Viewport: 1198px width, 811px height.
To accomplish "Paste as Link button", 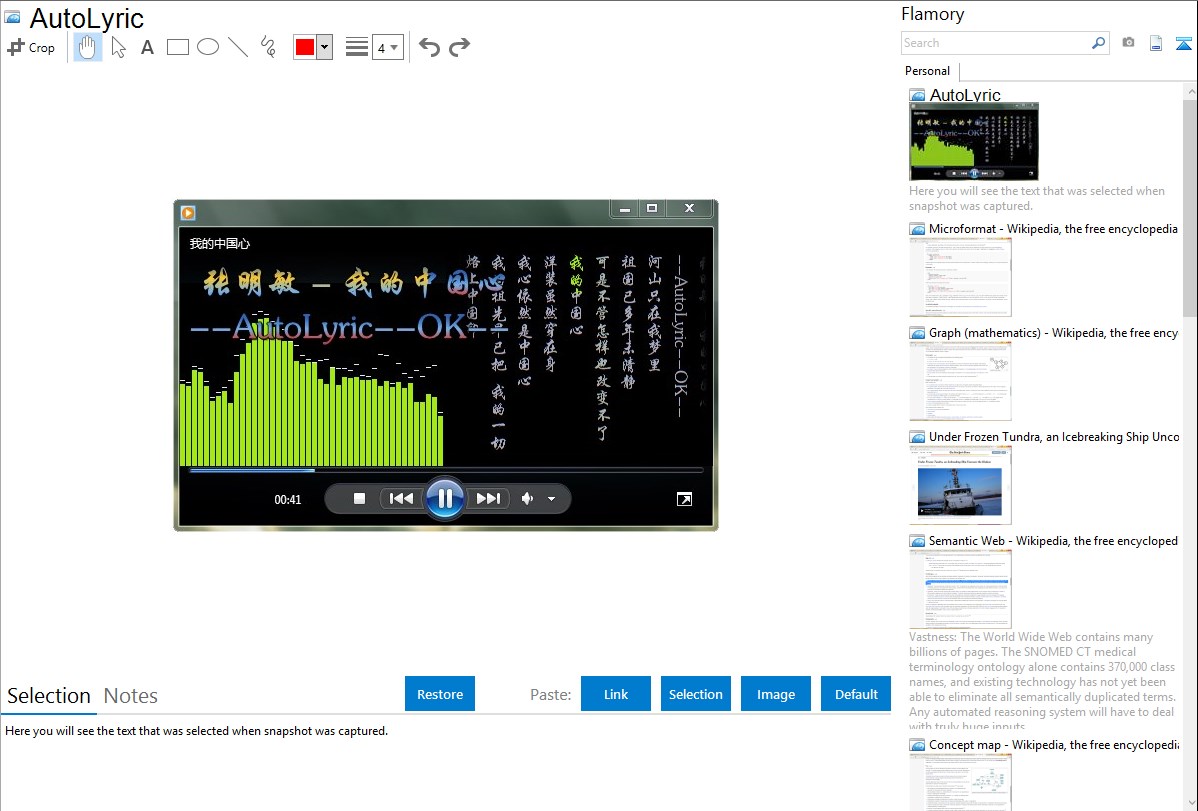I will (x=616, y=694).
